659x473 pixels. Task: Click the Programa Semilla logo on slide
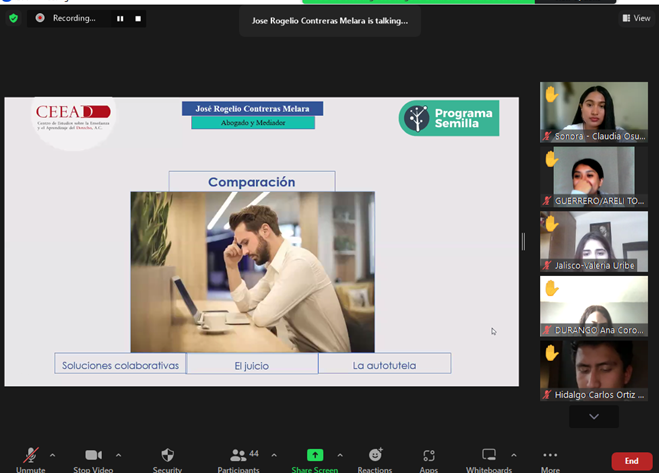[x=449, y=118]
